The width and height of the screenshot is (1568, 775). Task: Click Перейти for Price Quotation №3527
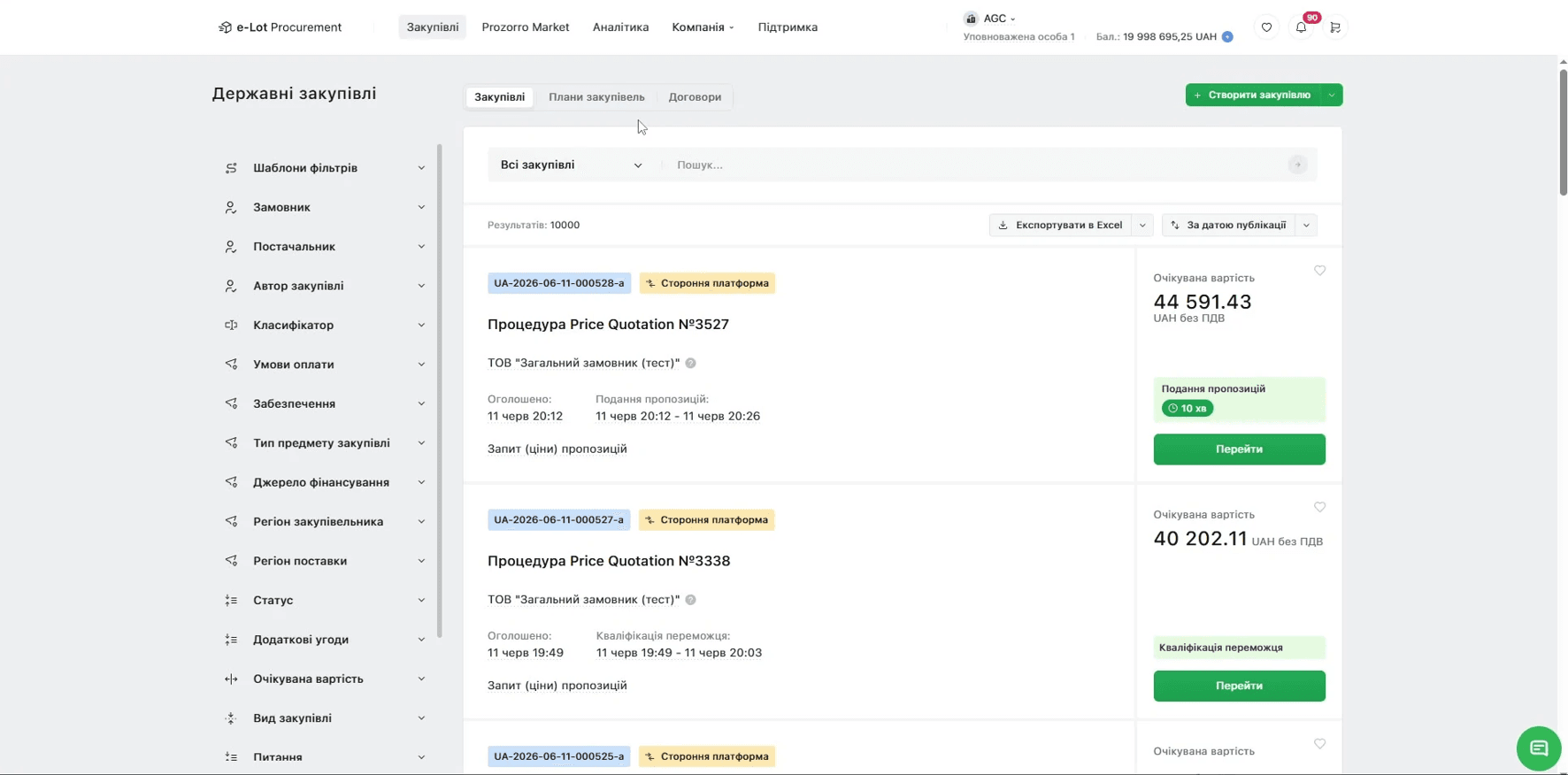pyautogui.click(x=1239, y=449)
